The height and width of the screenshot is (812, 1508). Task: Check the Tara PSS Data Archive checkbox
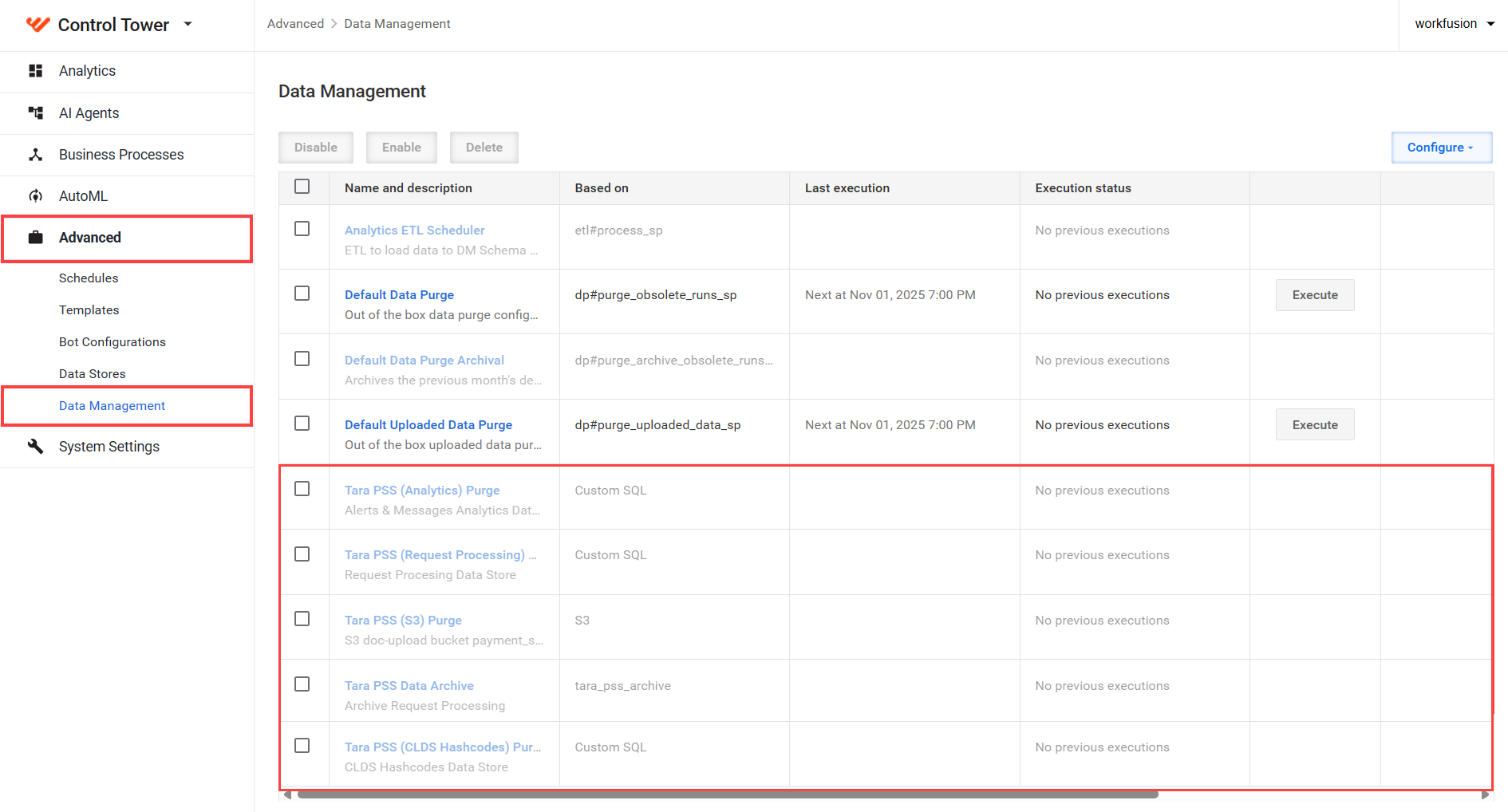[302, 684]
